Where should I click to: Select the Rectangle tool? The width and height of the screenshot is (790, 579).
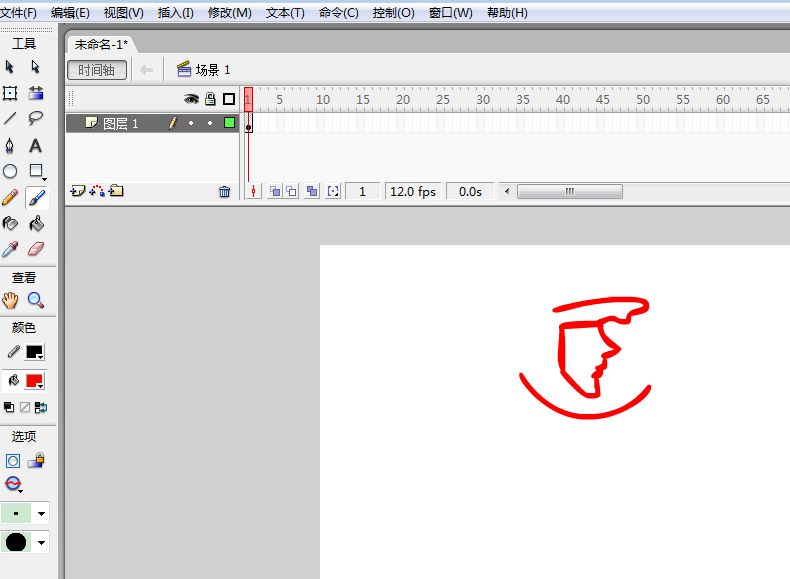(x=36, y=171)
